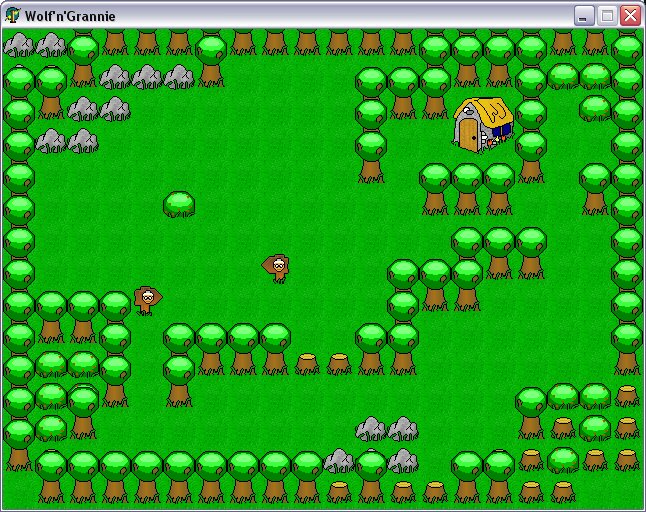Click the tree directly left of the cottage
Viewport: 646px width, 512px height.
(x=435, y=93)
